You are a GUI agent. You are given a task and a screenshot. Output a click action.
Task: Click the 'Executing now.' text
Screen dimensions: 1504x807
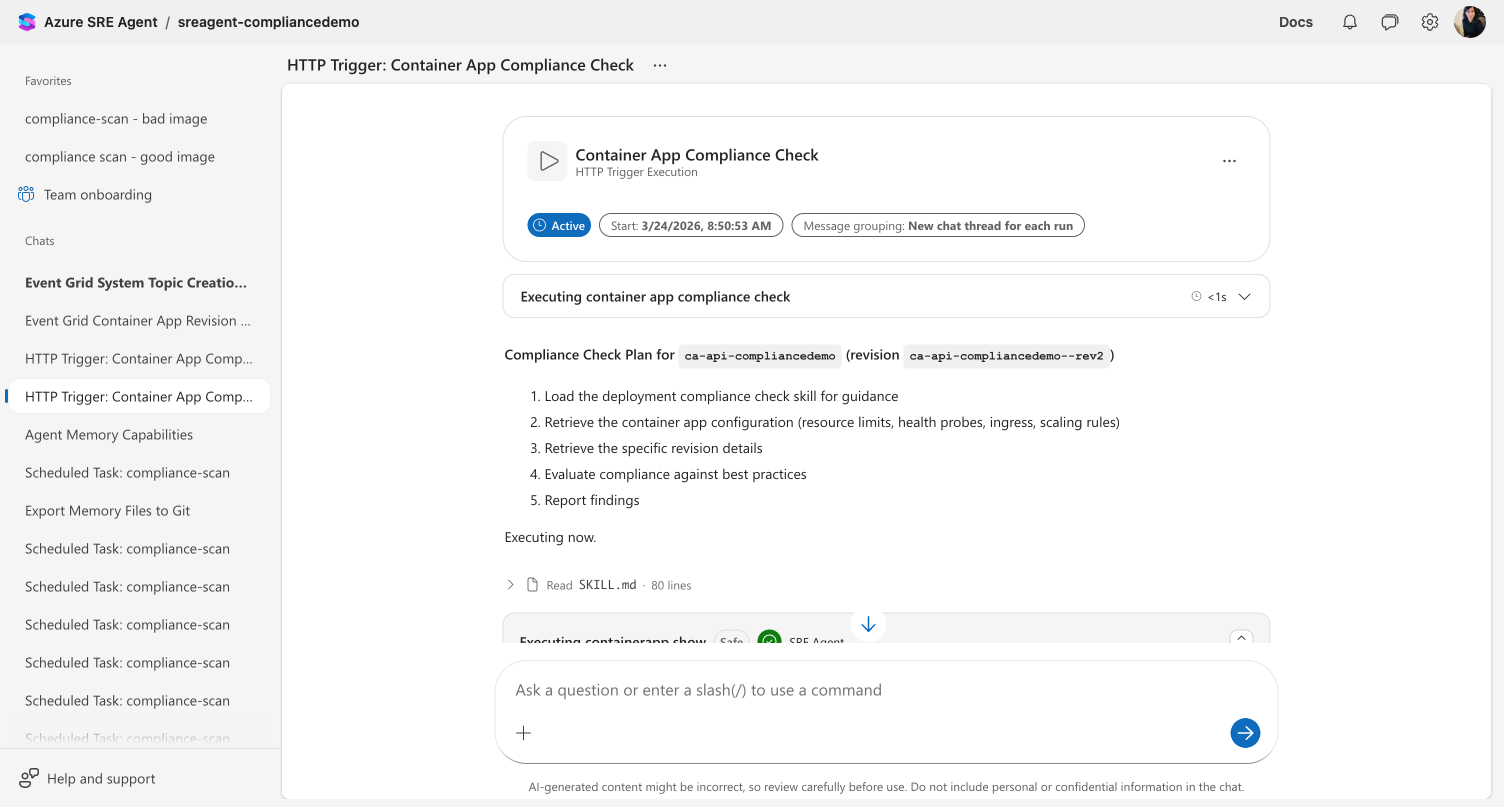click(x=550, y=537)
